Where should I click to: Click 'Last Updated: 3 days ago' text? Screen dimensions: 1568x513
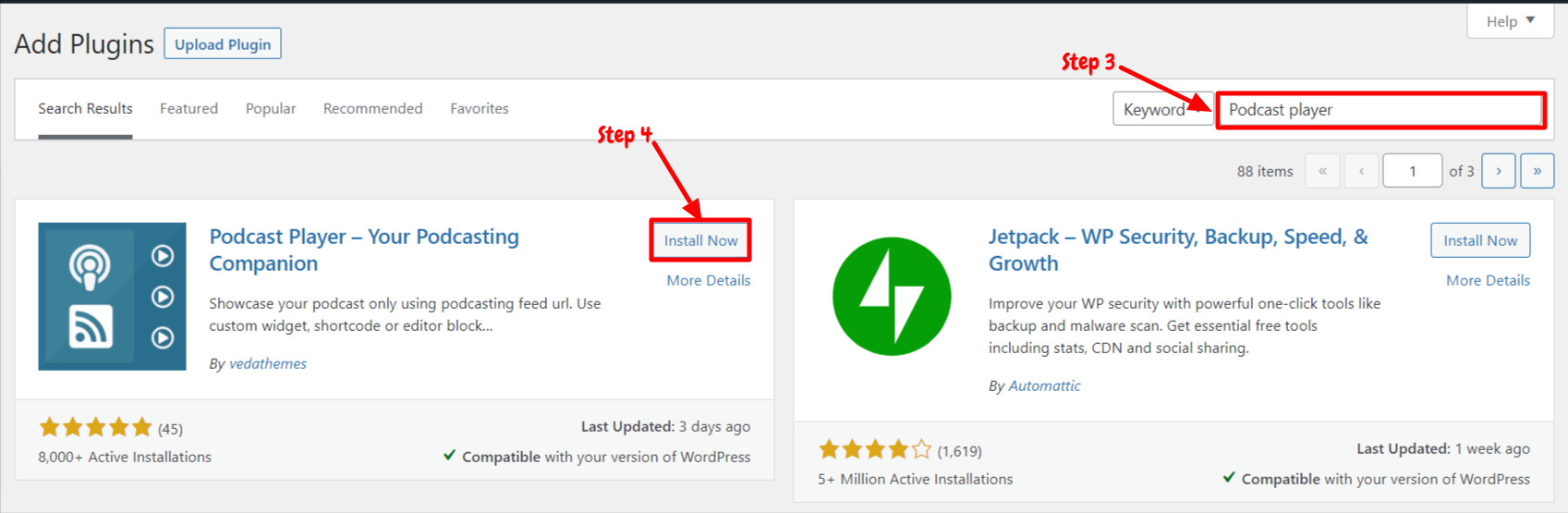point(665,426)
